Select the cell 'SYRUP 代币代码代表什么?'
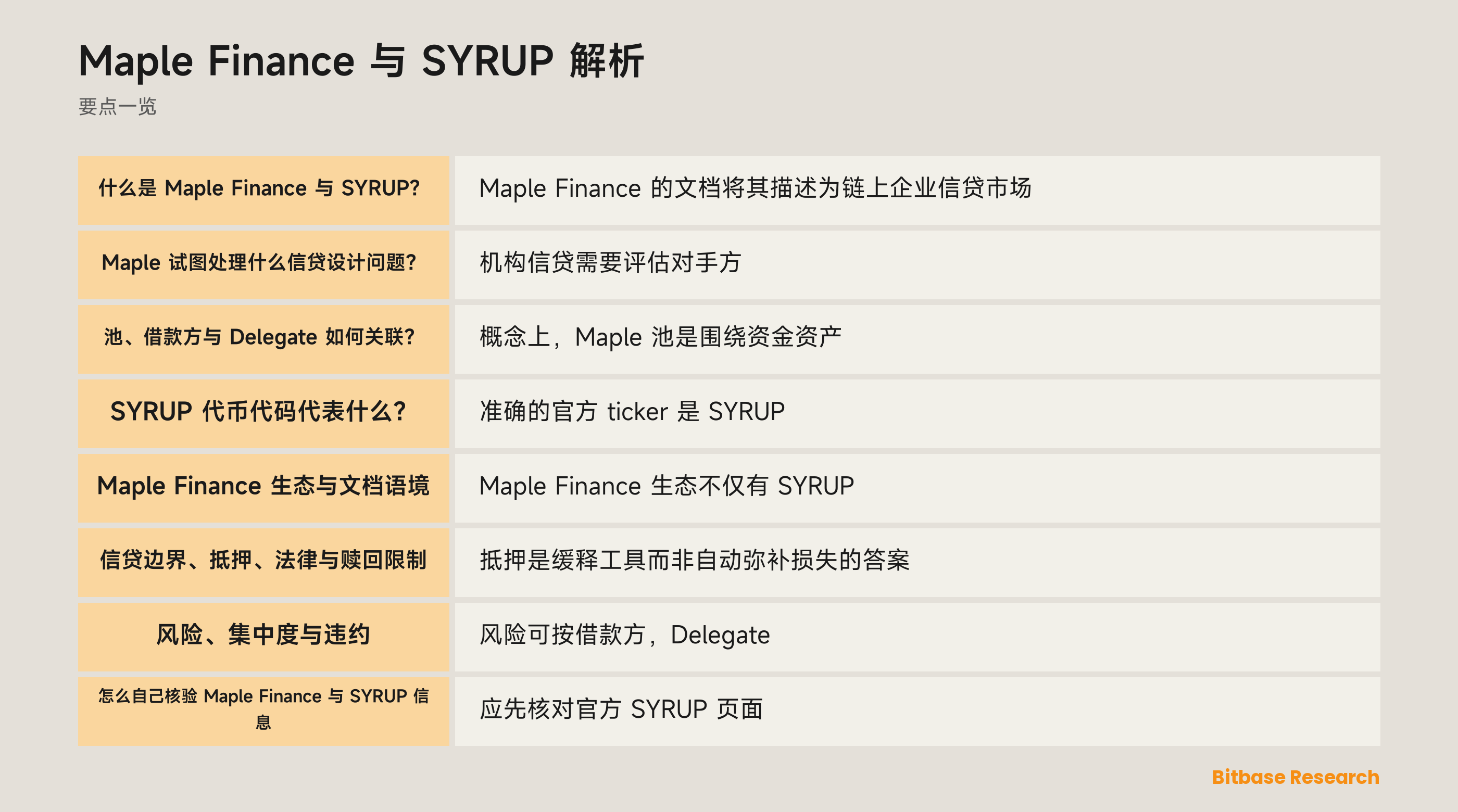1458x812 pixels. tap(263, 414)
